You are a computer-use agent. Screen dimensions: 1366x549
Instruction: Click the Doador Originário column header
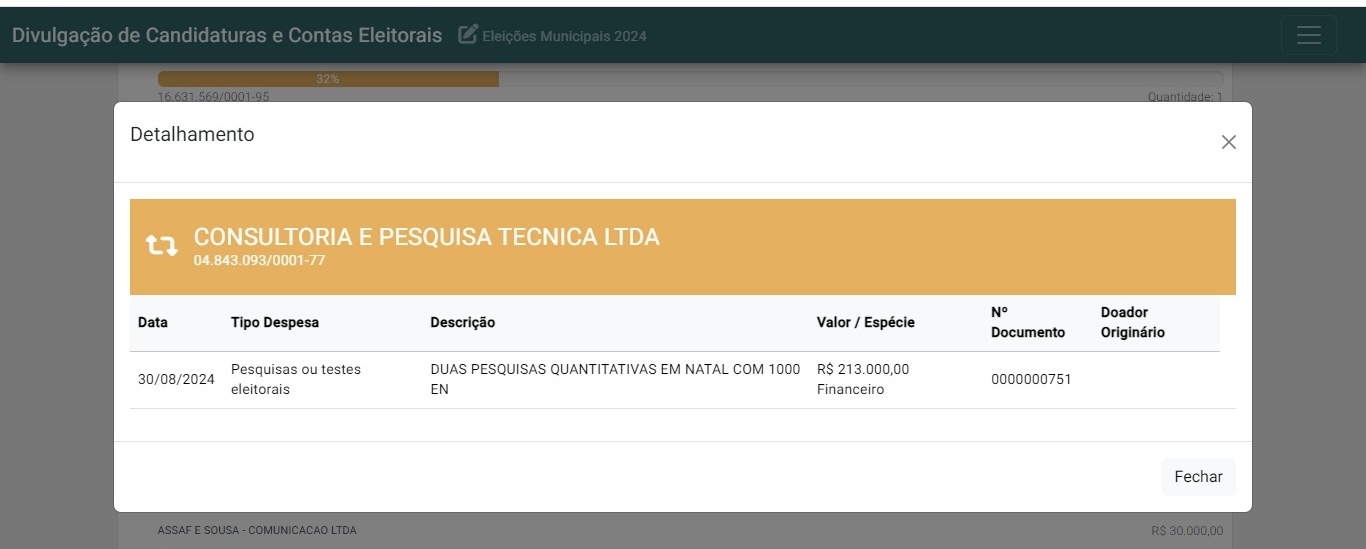(1133, 322)
